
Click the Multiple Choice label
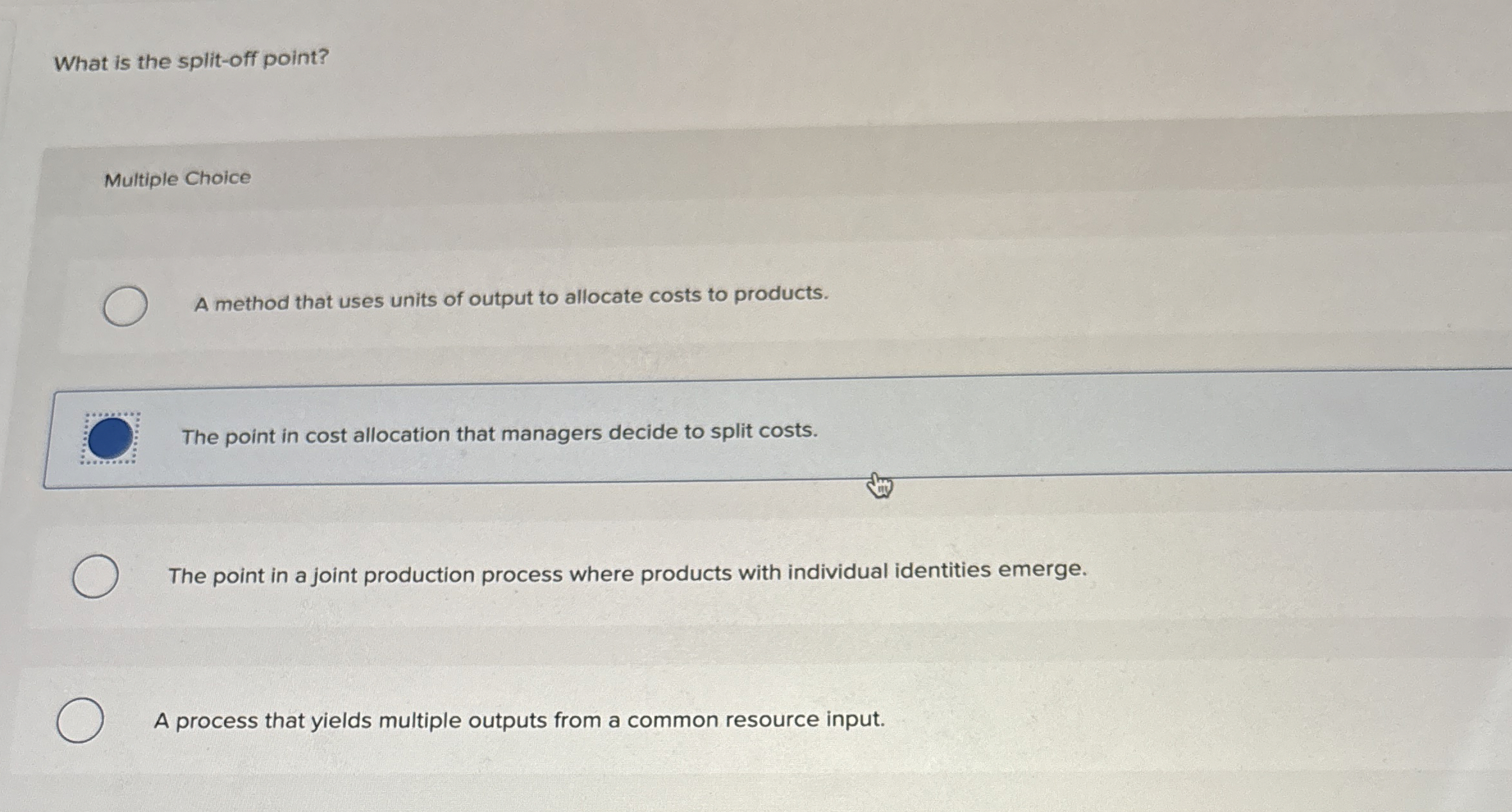point(176,179)
